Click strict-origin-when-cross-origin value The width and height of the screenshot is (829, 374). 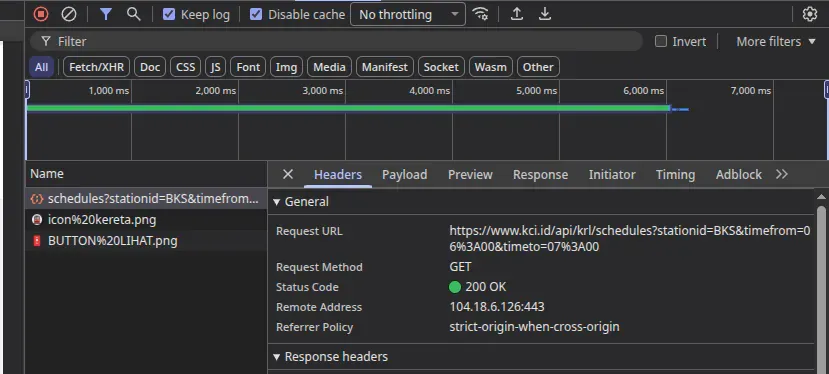pyautogui.click(x=534, y=327)
